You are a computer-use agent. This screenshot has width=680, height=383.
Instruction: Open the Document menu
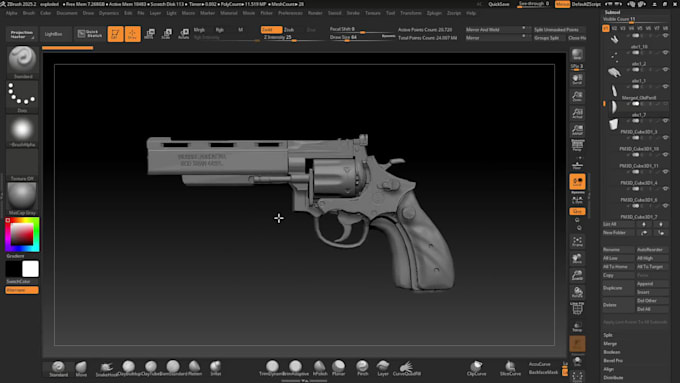(67, 13)
